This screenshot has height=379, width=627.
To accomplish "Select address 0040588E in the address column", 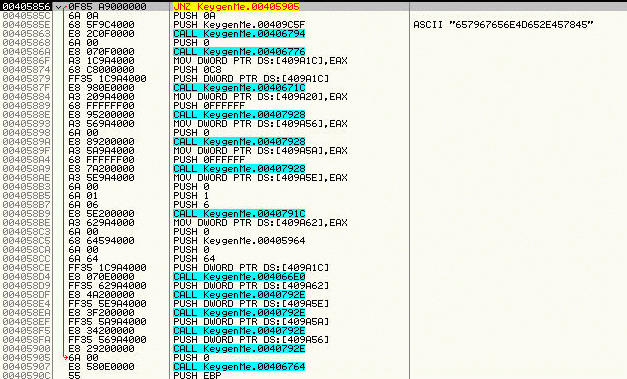I will click(x=26, y=115).
